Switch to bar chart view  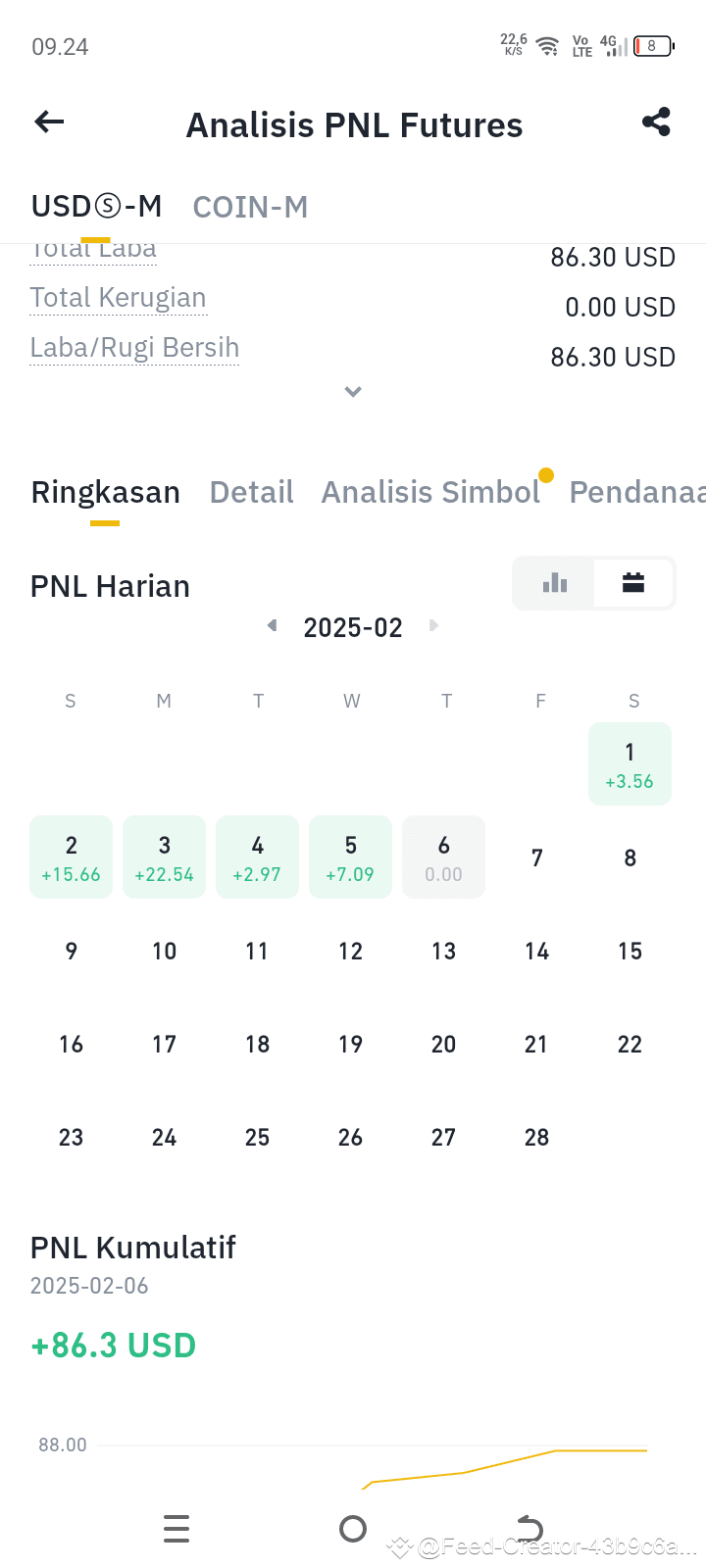[555, 583]
